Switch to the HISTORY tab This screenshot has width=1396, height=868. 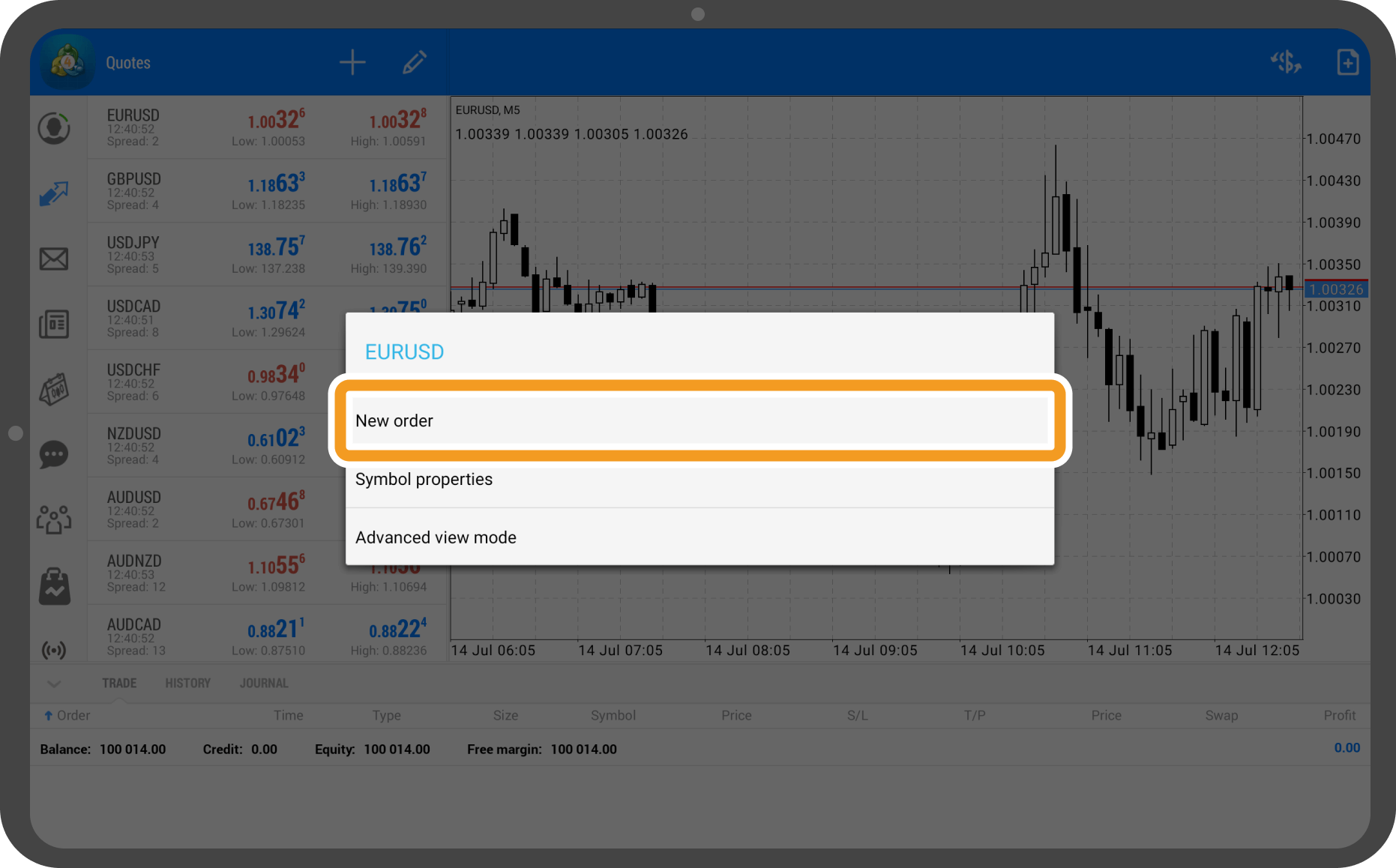(x=187, y=684)
